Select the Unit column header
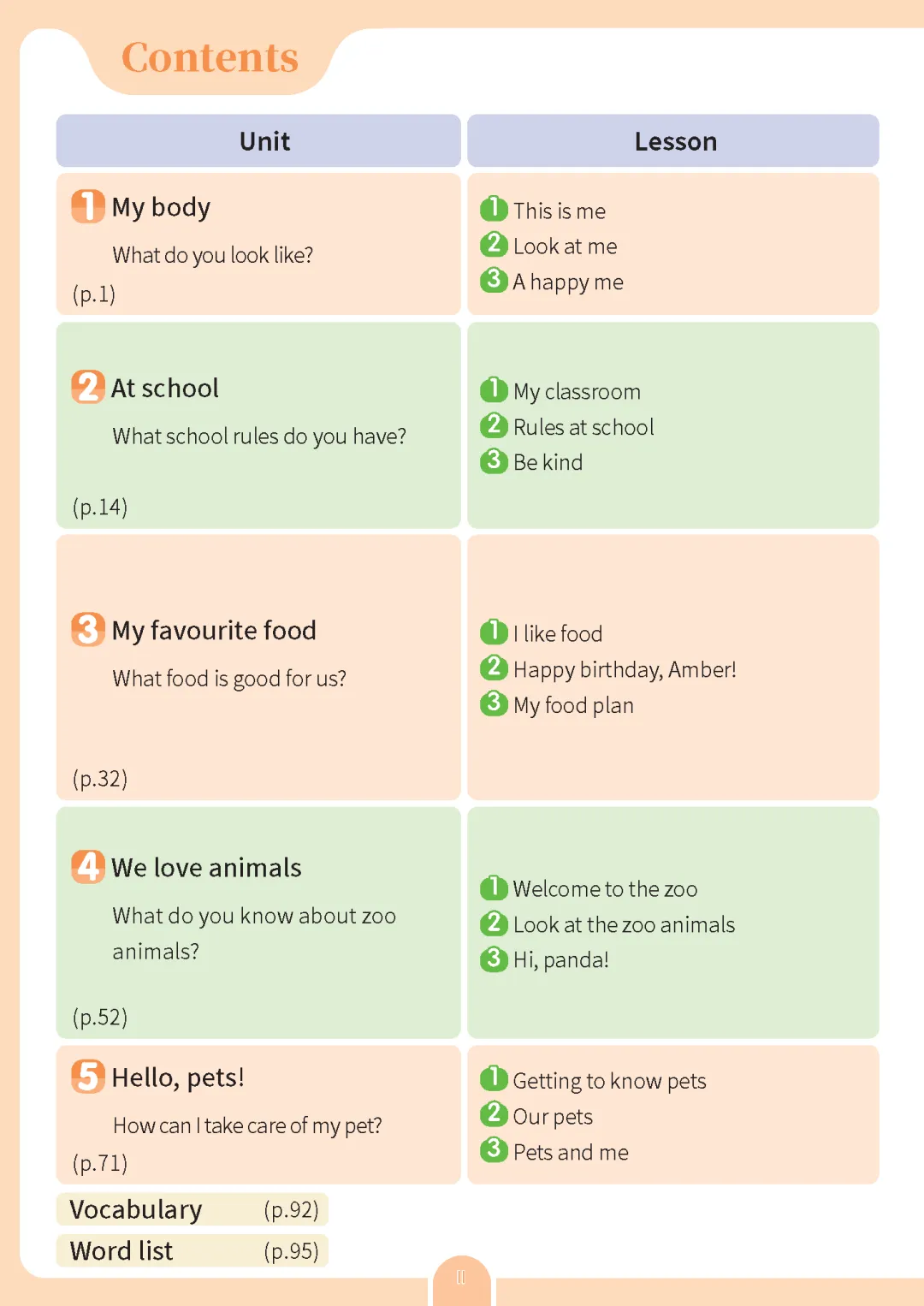924x1306 pixels. pyautogui.click(x=258, y=140)
